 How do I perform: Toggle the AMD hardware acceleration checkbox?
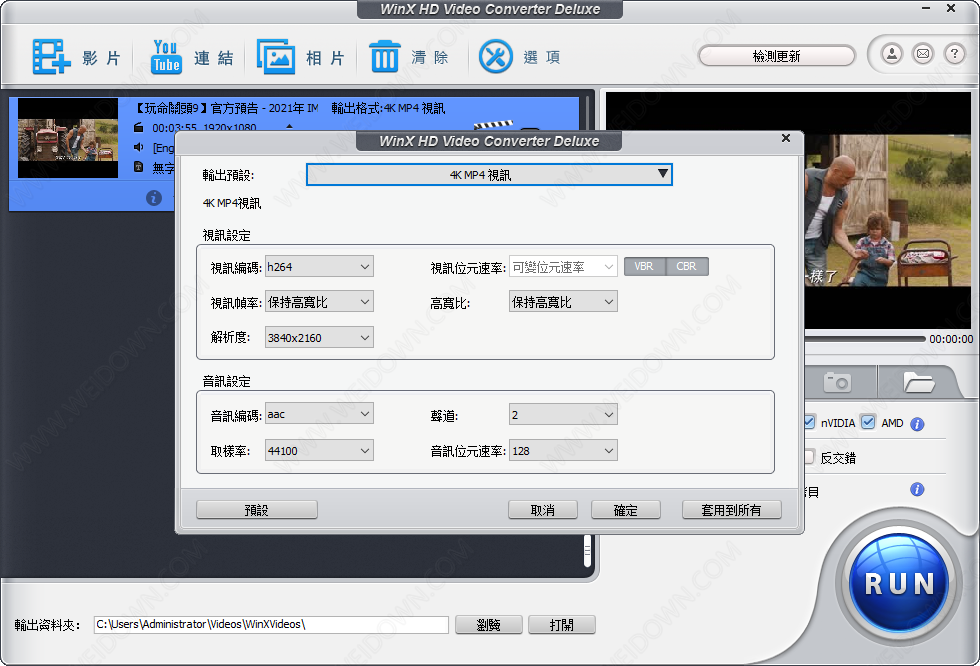[x=868, y=422]
